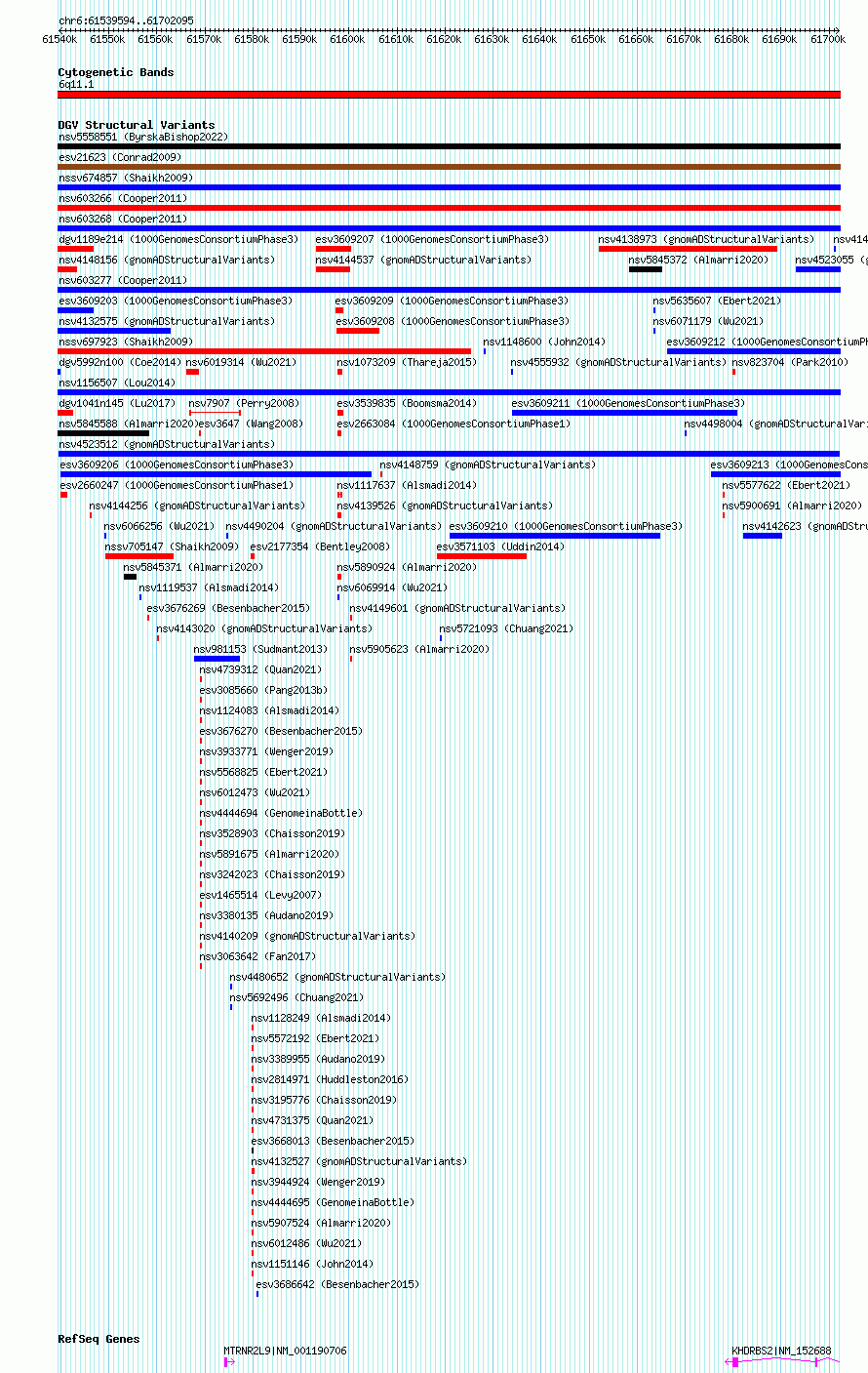Open the nssv674857 (Shaikh2009) variant
Viewport: 868px width, 1373px height.
tap(126, 178)
